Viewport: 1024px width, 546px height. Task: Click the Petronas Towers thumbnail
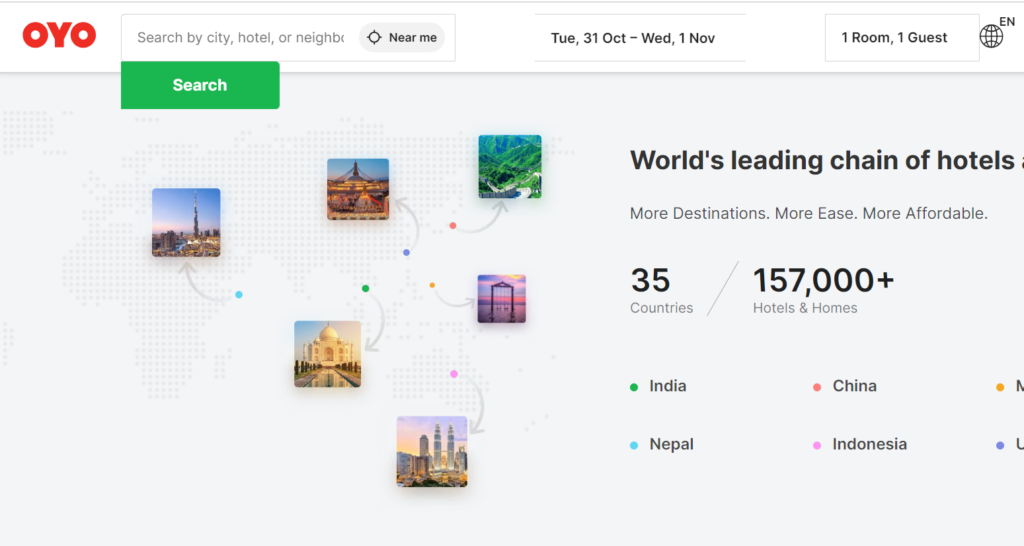pyautogui.click(x=432, y=451)
